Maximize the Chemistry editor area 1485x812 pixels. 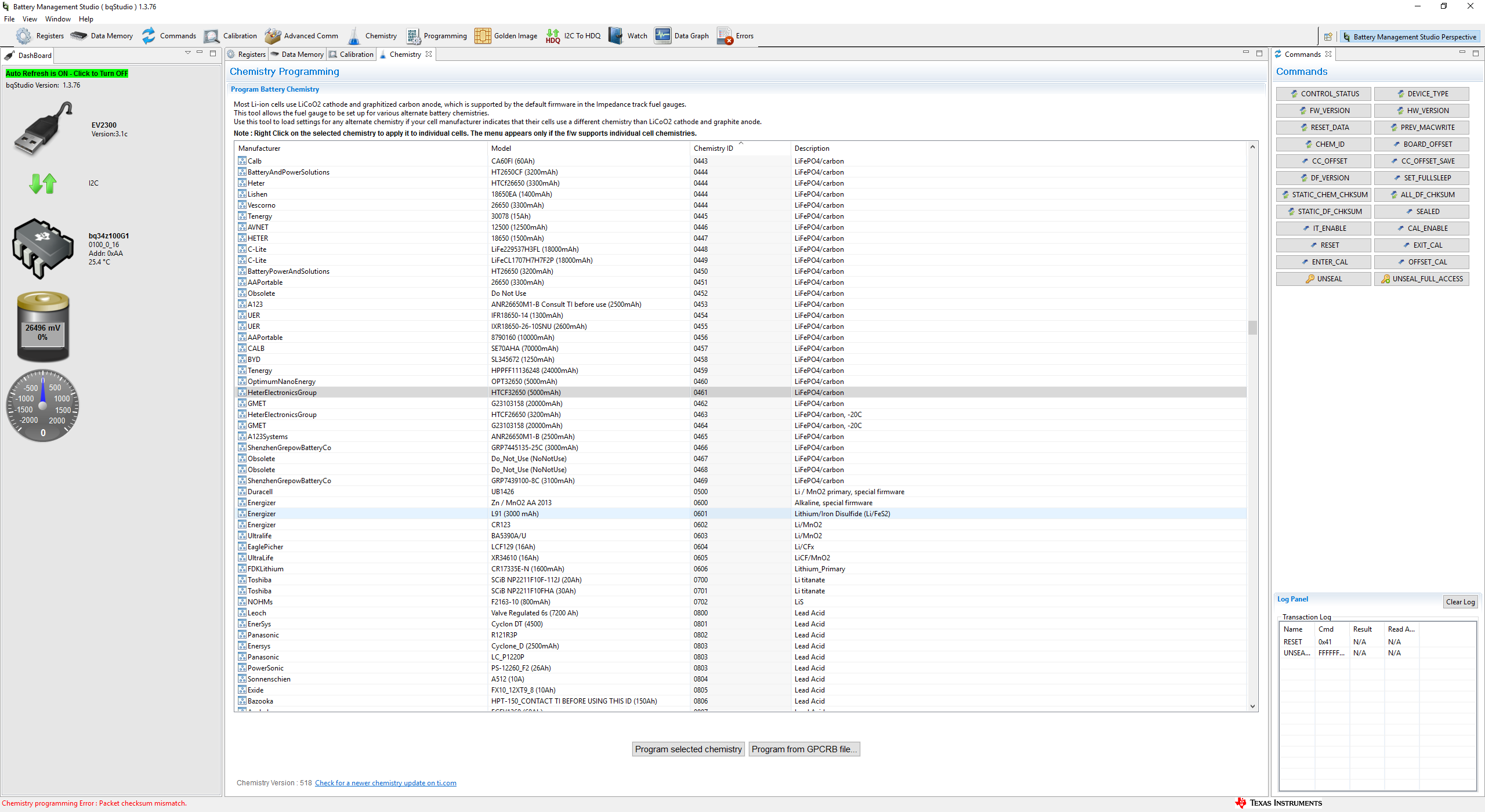[1259, 53]
